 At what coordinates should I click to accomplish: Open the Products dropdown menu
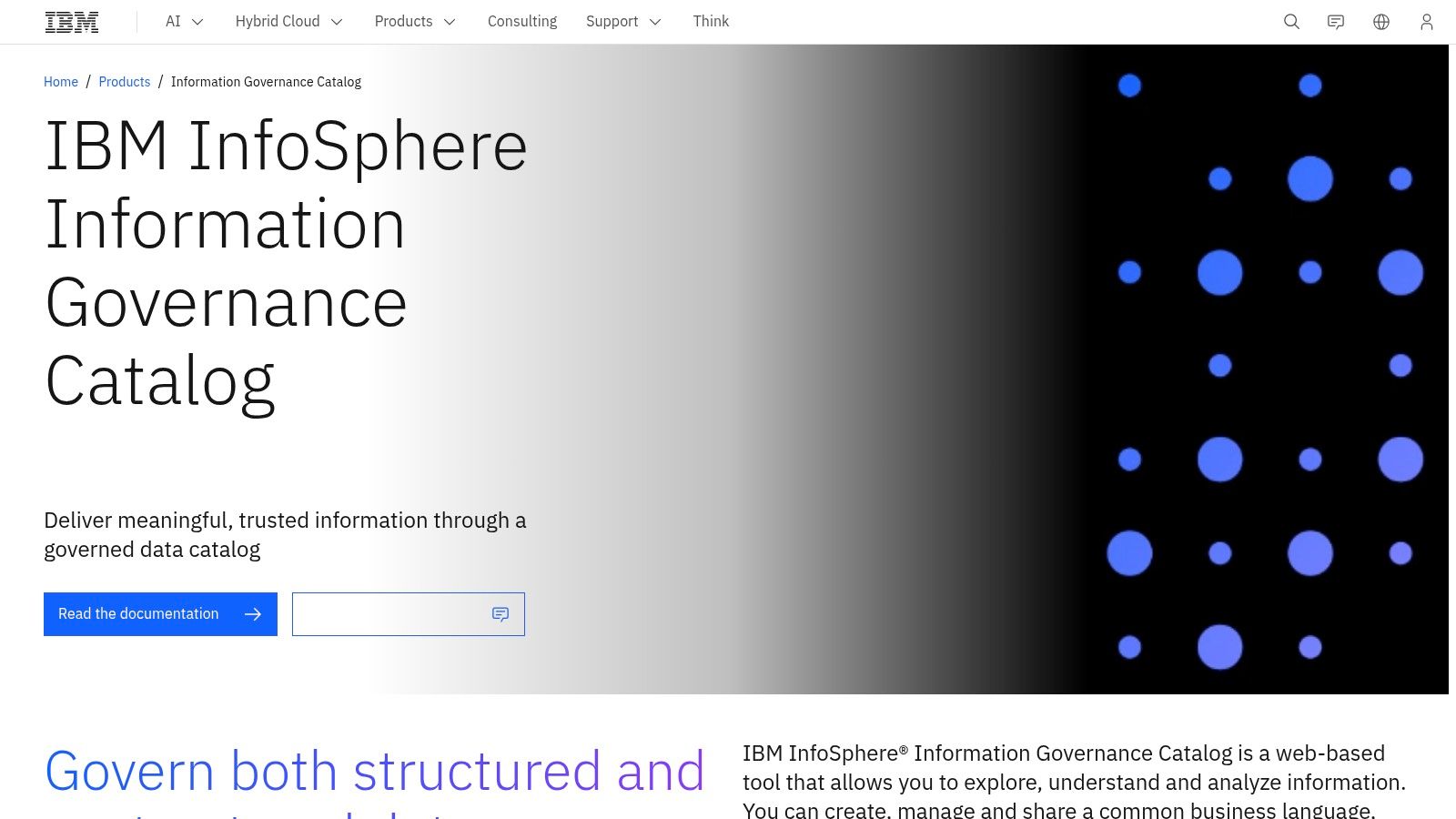415,21
